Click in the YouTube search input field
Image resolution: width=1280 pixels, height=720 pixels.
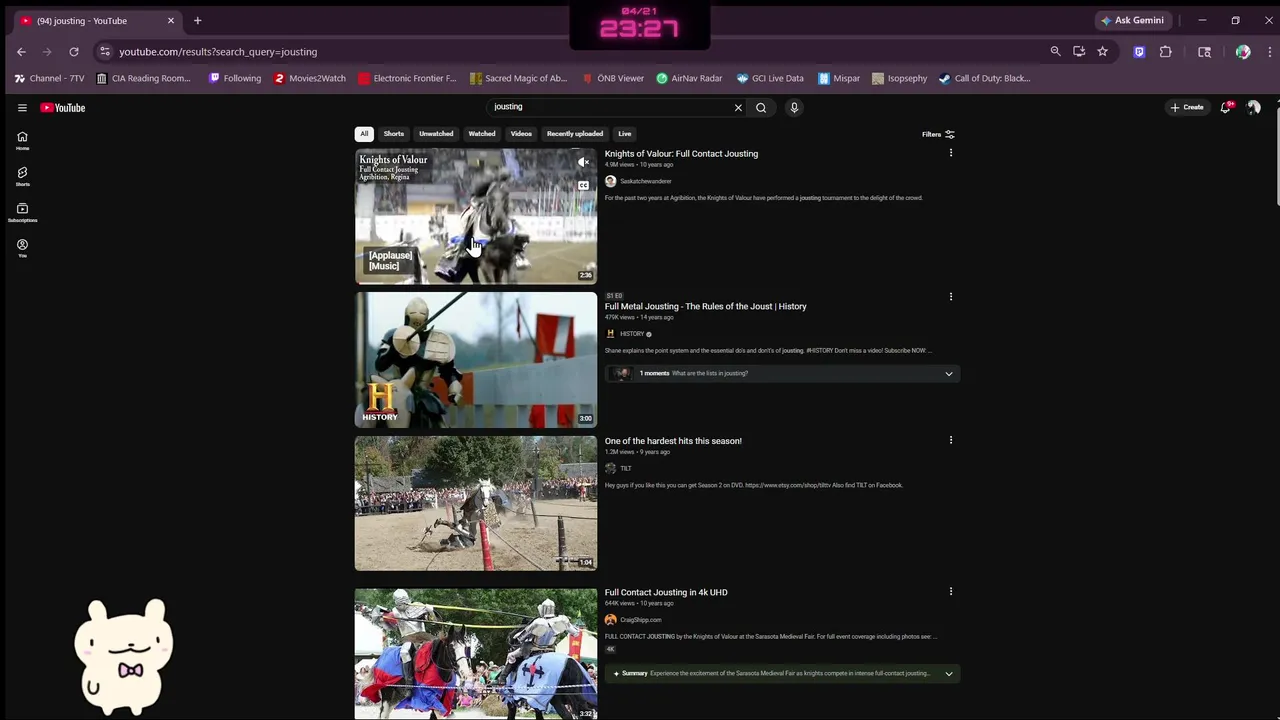coord(610,107)
